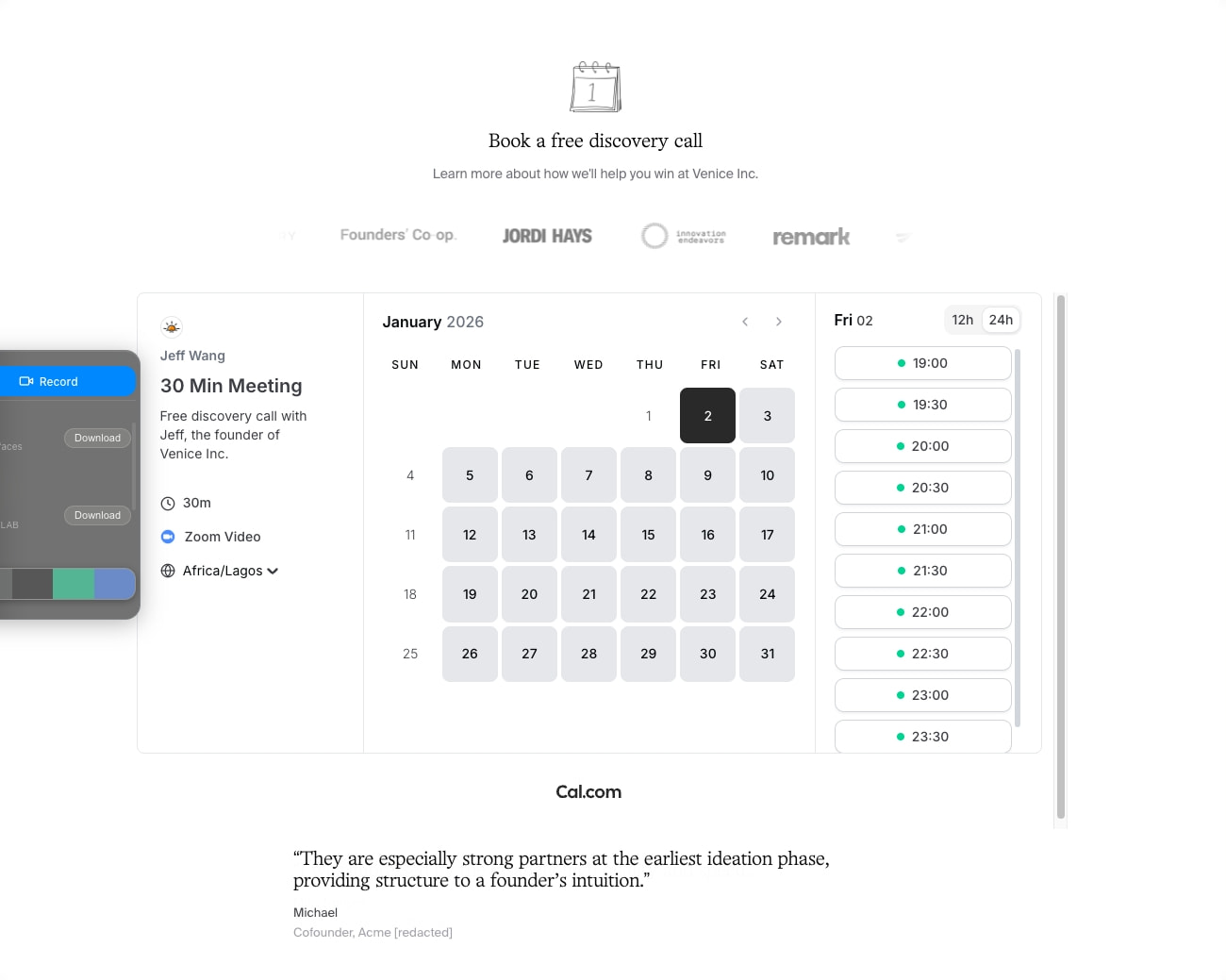Click the Founders' Co-op logo
The height and width of the screenshot is (980, 1226).
click(x=398, y=235)
